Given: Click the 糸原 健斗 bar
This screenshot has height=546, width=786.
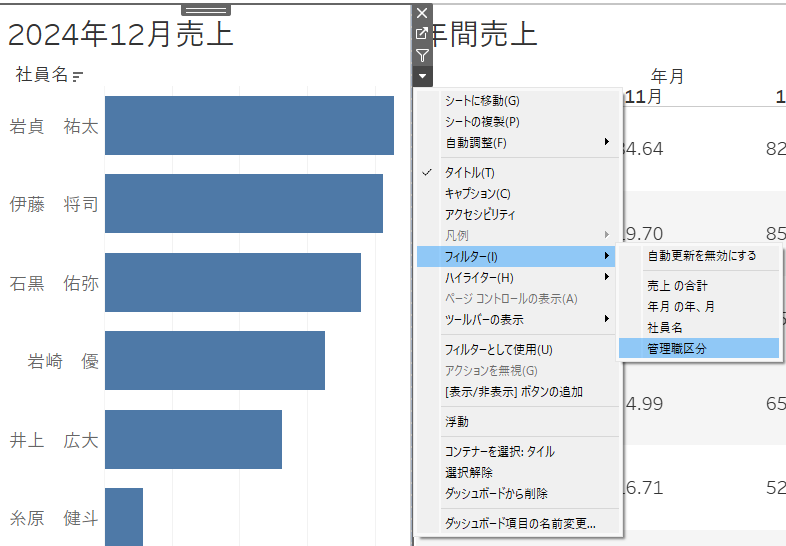Looking at the screenshot, I should click(x=124, y=517).
